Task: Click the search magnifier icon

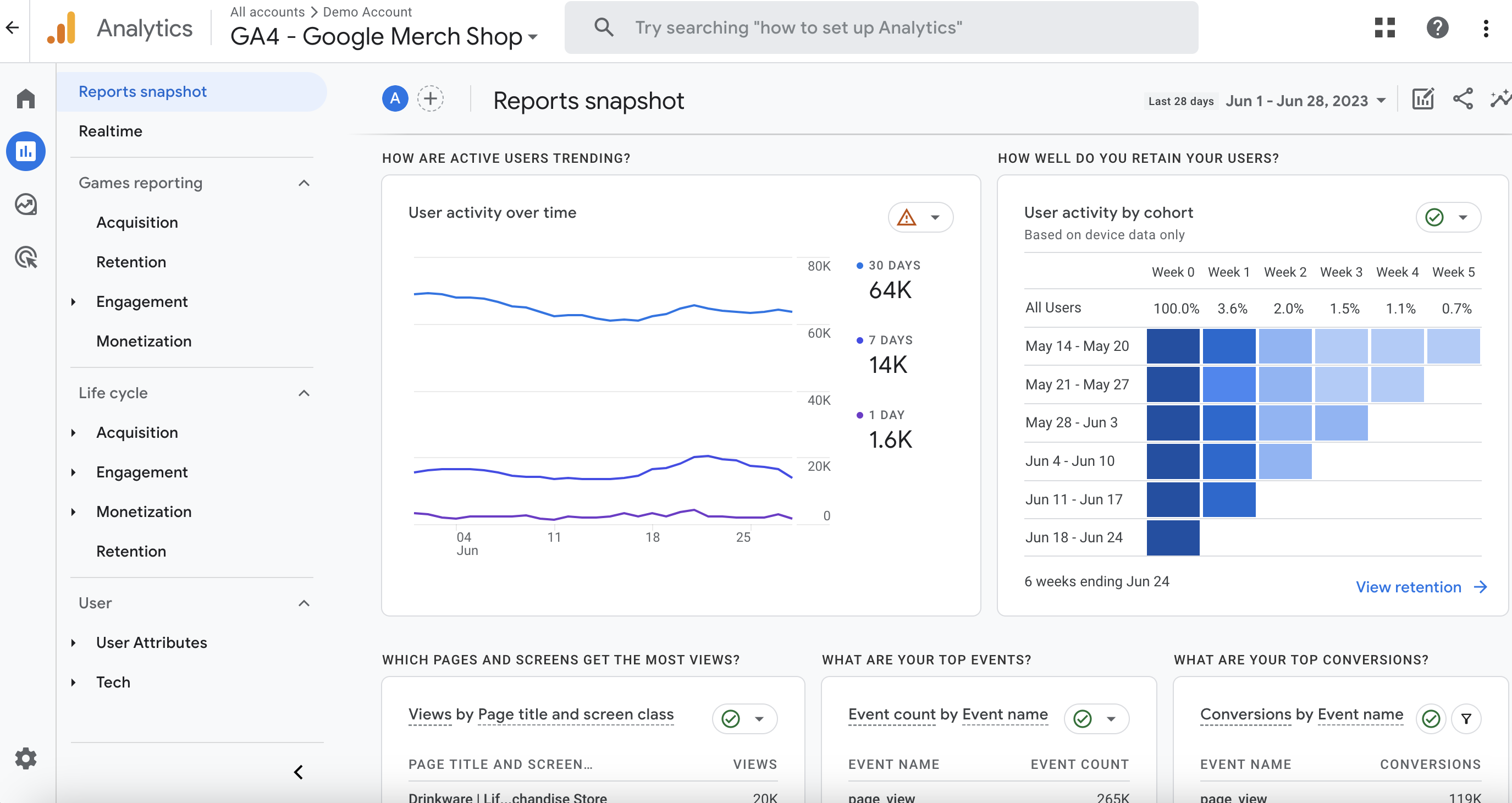Action: tap(603, 27)
